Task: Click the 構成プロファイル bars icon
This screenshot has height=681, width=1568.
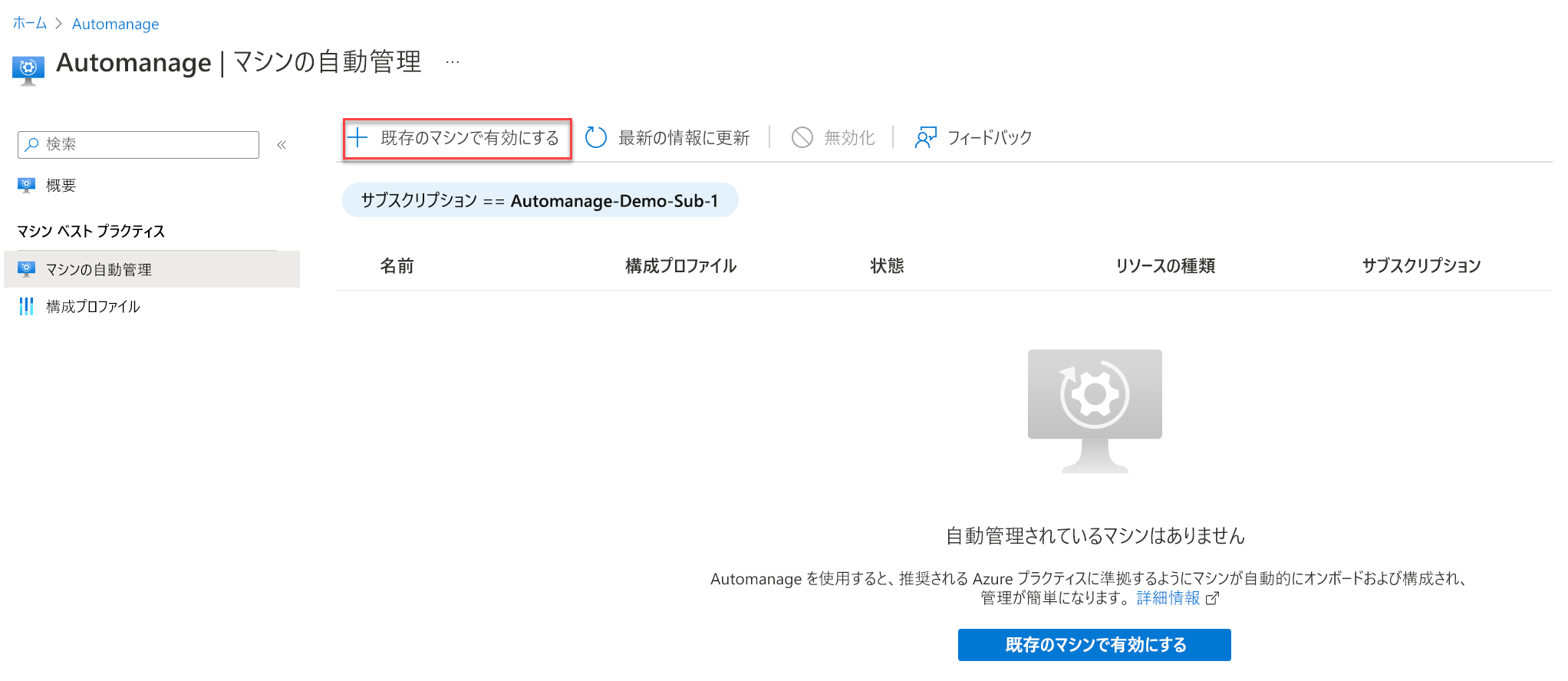Action: point(26,307)
